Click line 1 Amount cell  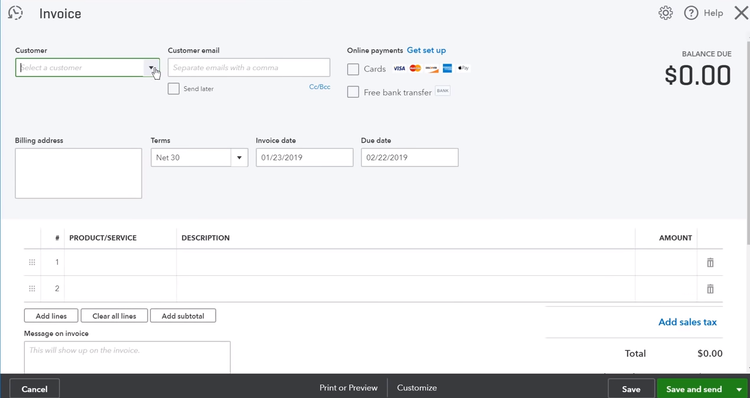(666, 262)
